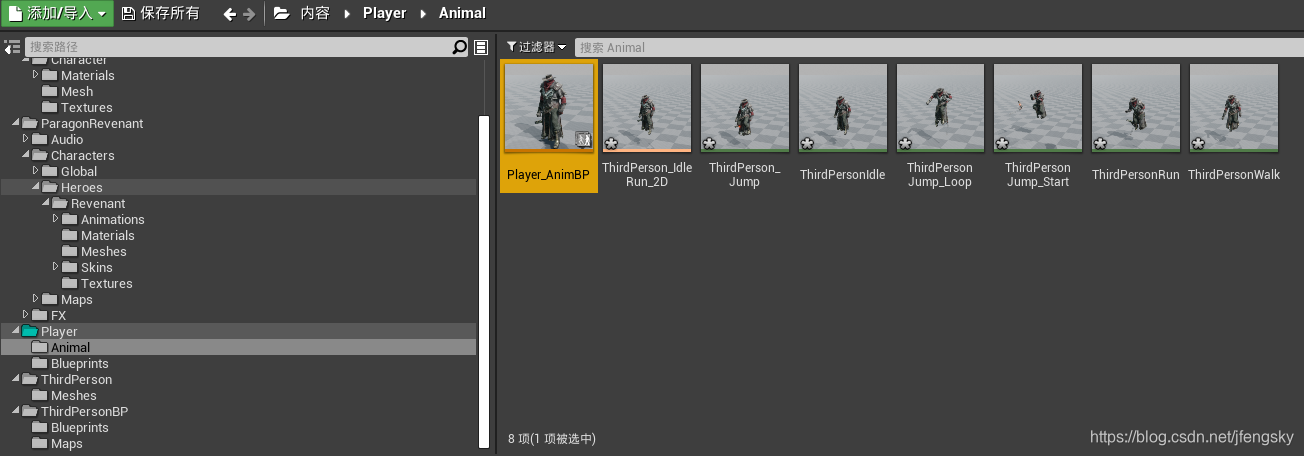Select the Textures folder under Revenant
Screen dimensions: 1304x456
point(106,284)
